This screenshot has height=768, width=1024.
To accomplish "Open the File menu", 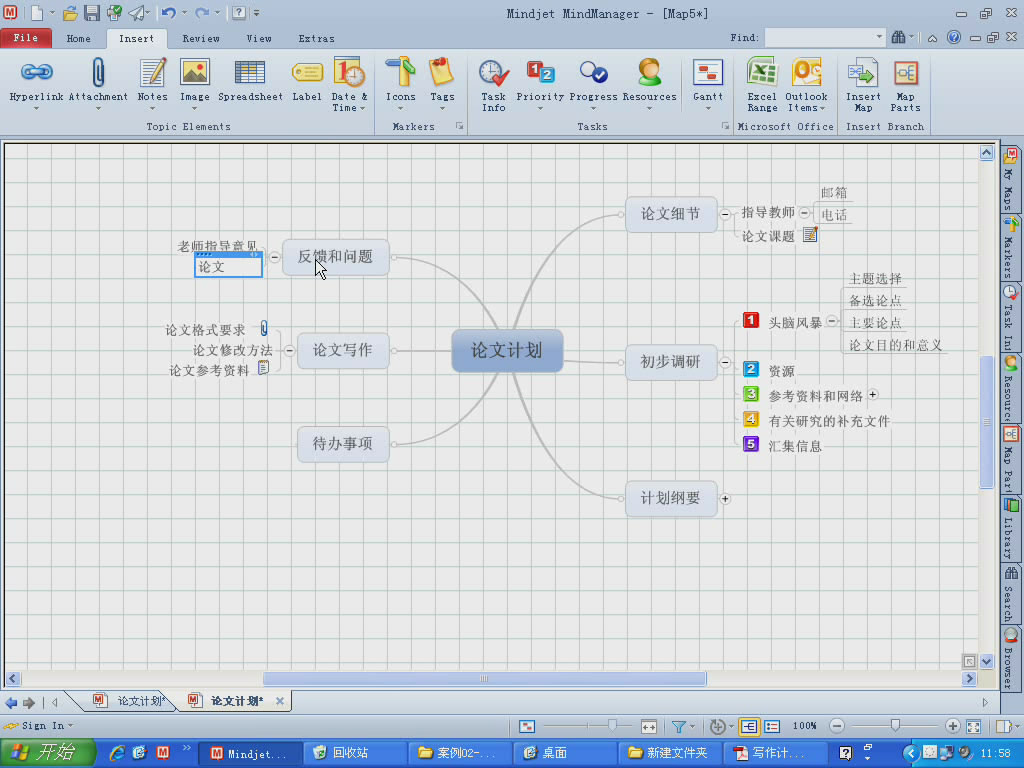I will pyautogui.click(x=25, y=38).
